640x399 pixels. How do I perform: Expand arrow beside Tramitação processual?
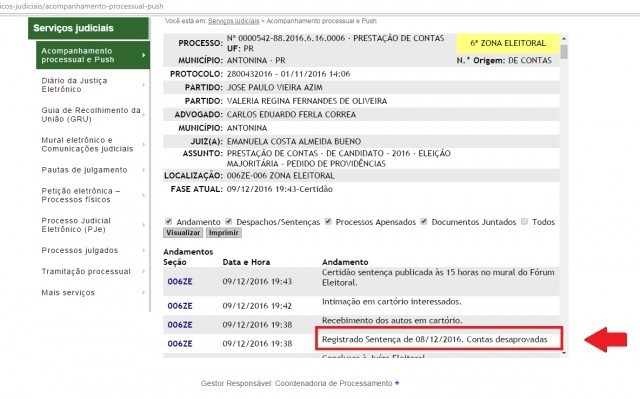point(144,271)
